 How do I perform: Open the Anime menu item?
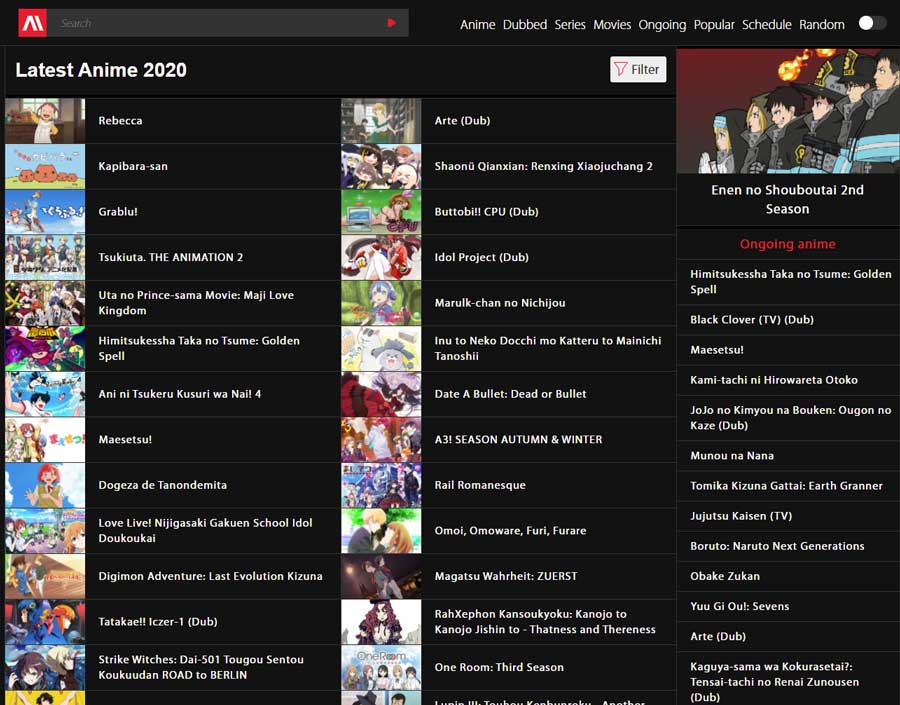pyautogui.click(x=478, y=25)
